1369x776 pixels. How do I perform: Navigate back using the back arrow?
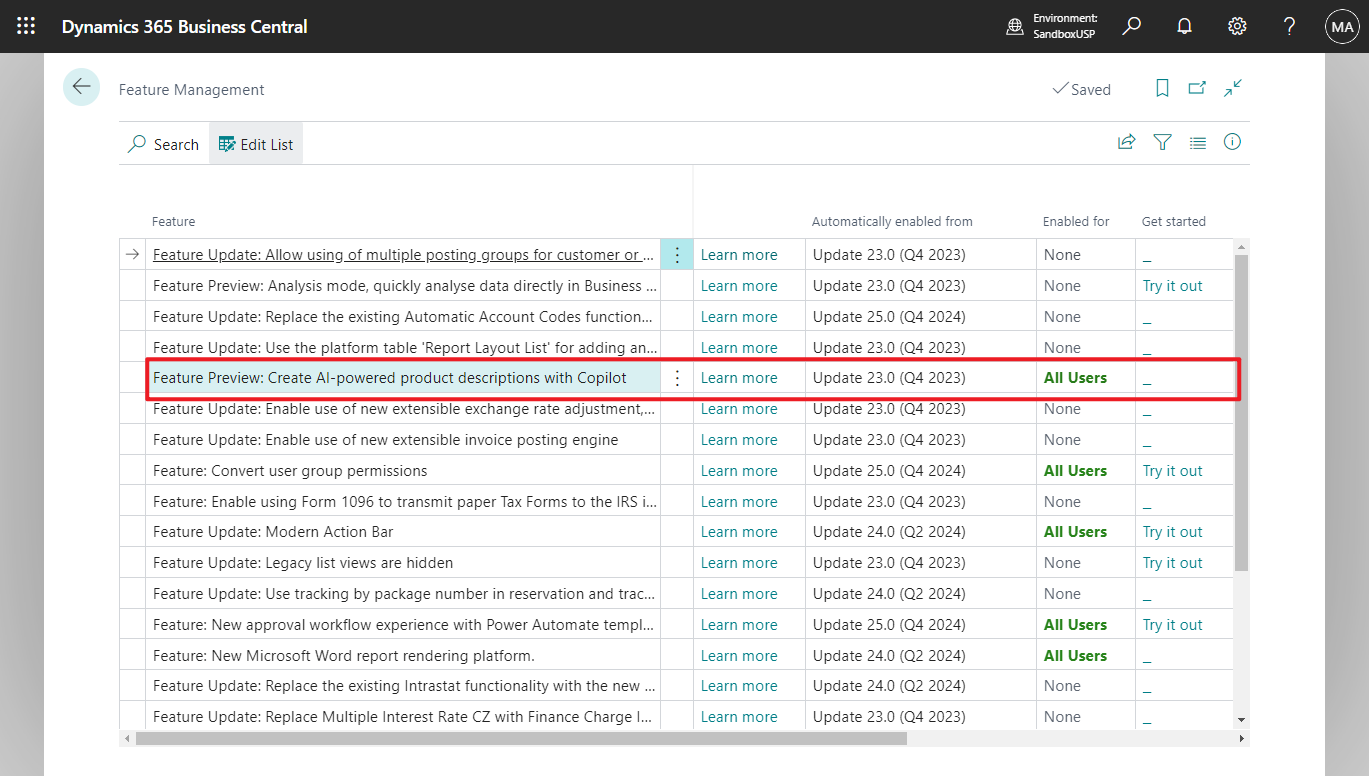click(x=81, y=87)
